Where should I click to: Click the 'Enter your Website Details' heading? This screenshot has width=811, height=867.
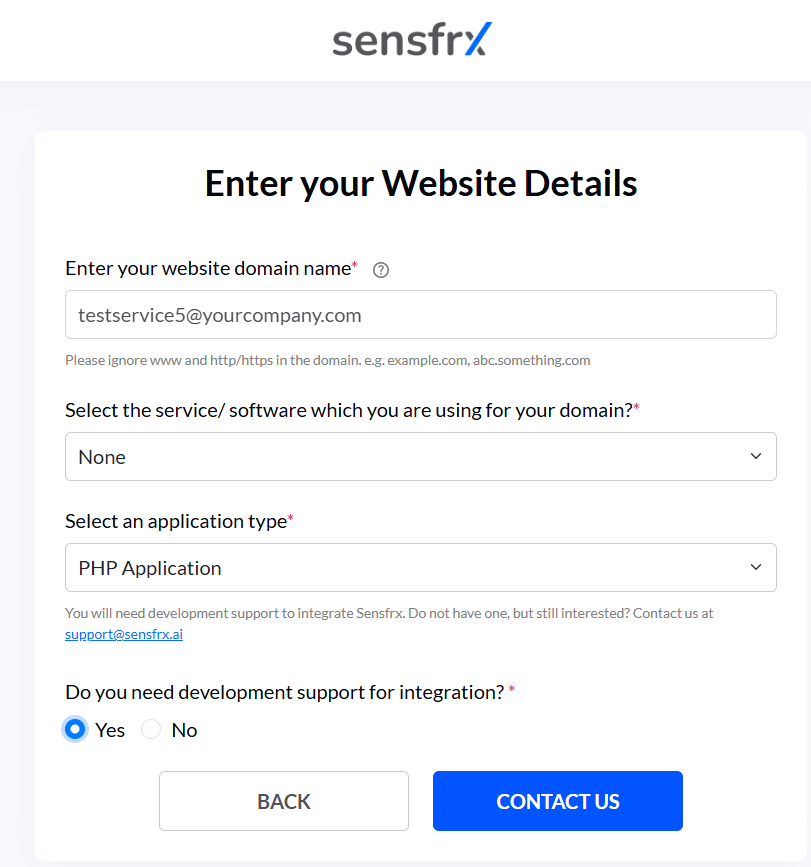coord(421,184)
